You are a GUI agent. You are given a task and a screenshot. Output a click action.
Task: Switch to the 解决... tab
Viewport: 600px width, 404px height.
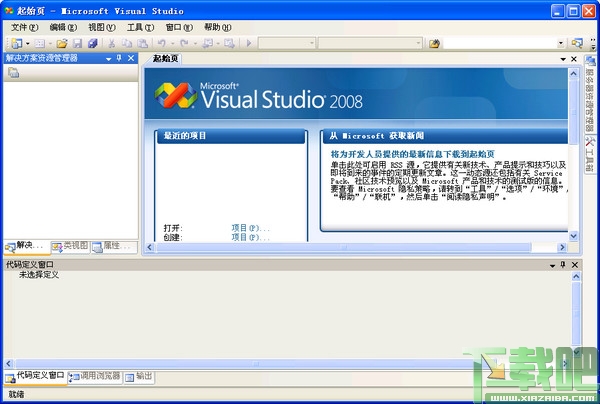27,247
